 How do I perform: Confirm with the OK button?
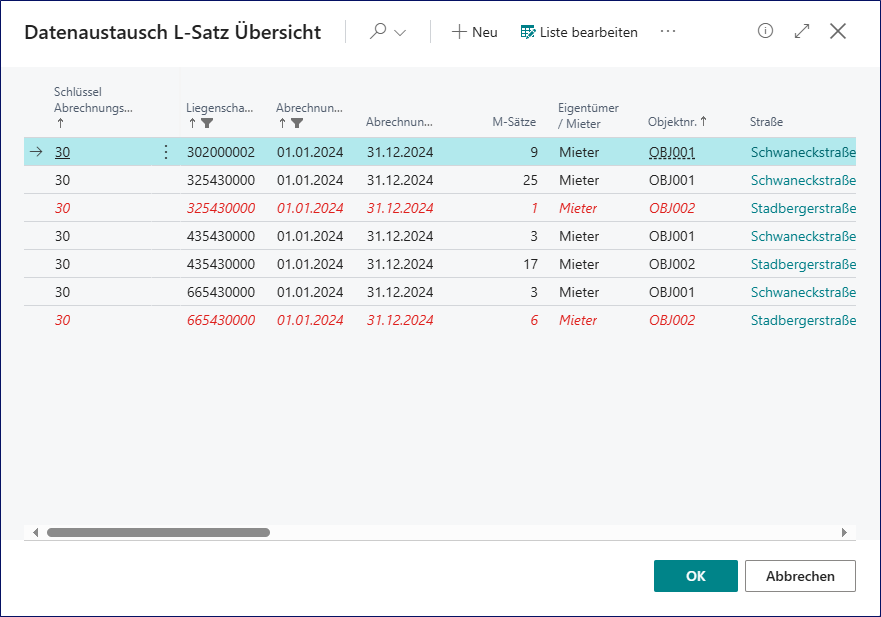pos(695,576)
